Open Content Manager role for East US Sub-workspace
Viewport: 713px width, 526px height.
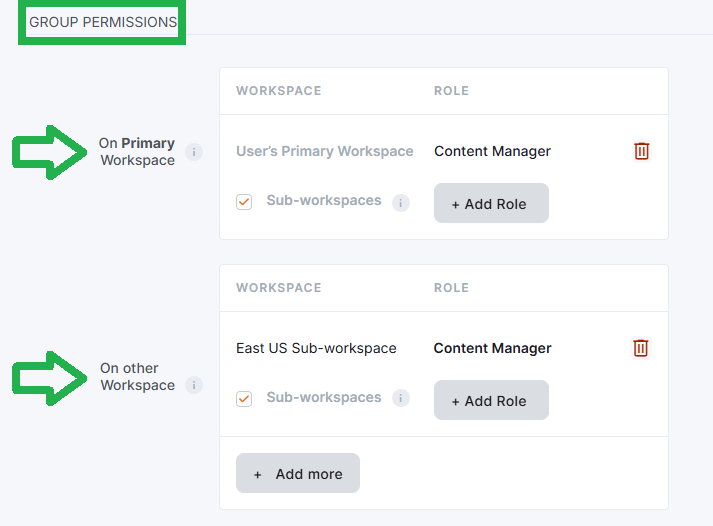(x=492, y=349)
